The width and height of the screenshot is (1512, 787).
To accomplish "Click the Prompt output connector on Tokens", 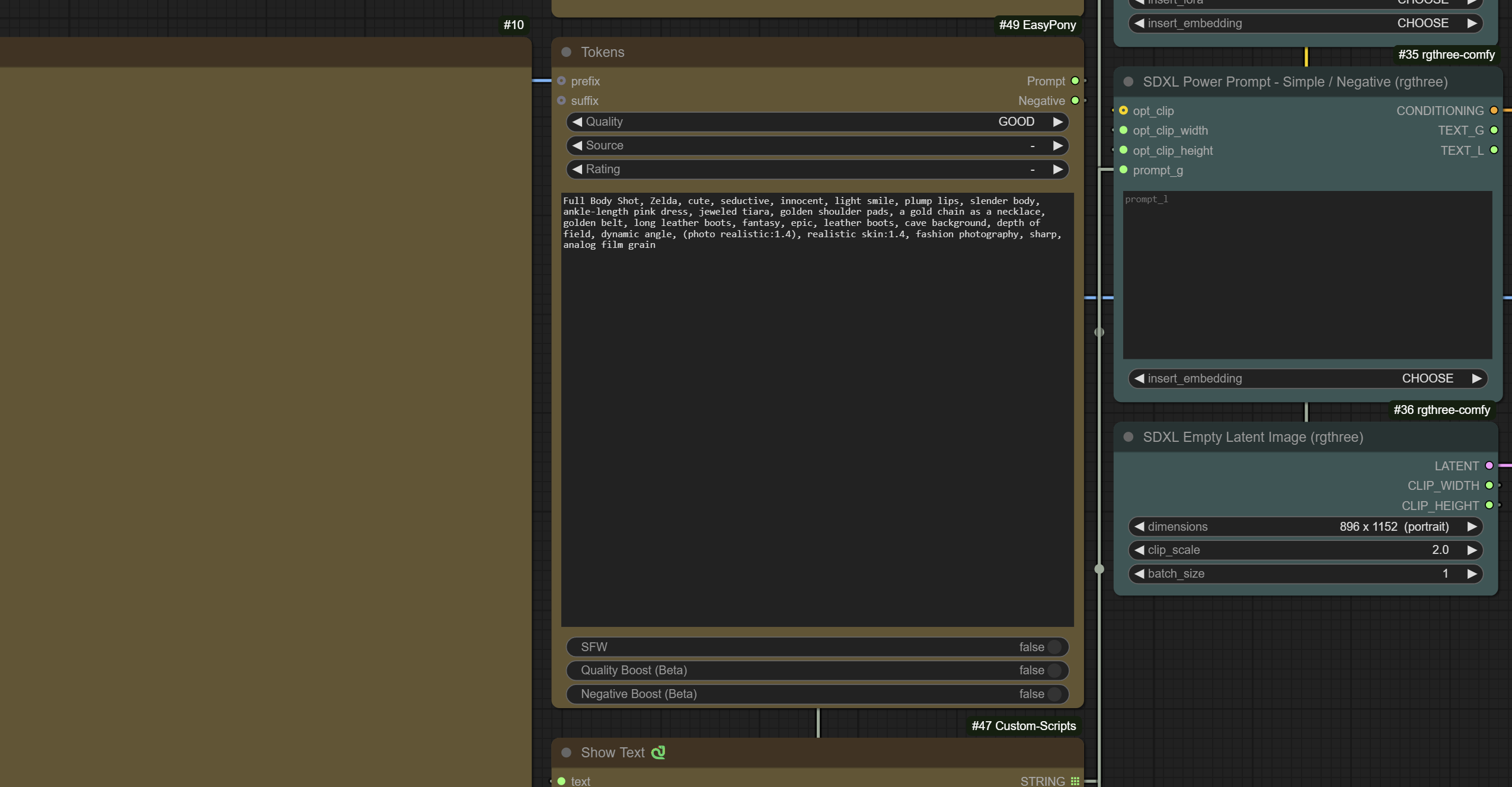I will [1075, 81].
